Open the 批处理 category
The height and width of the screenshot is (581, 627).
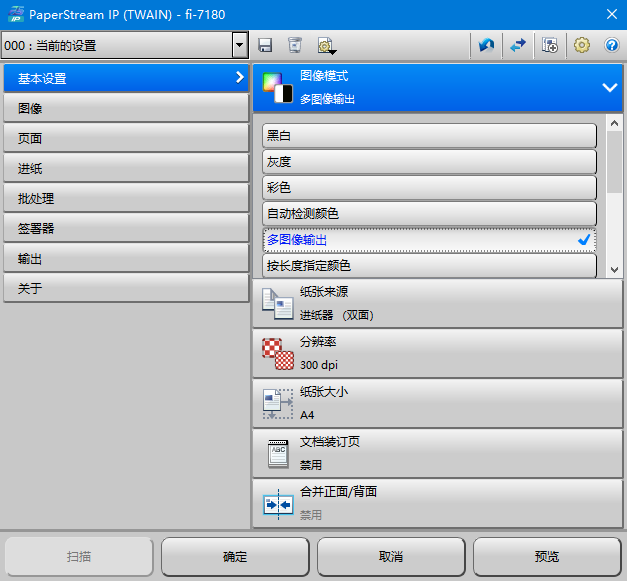(x=126, y=198)
